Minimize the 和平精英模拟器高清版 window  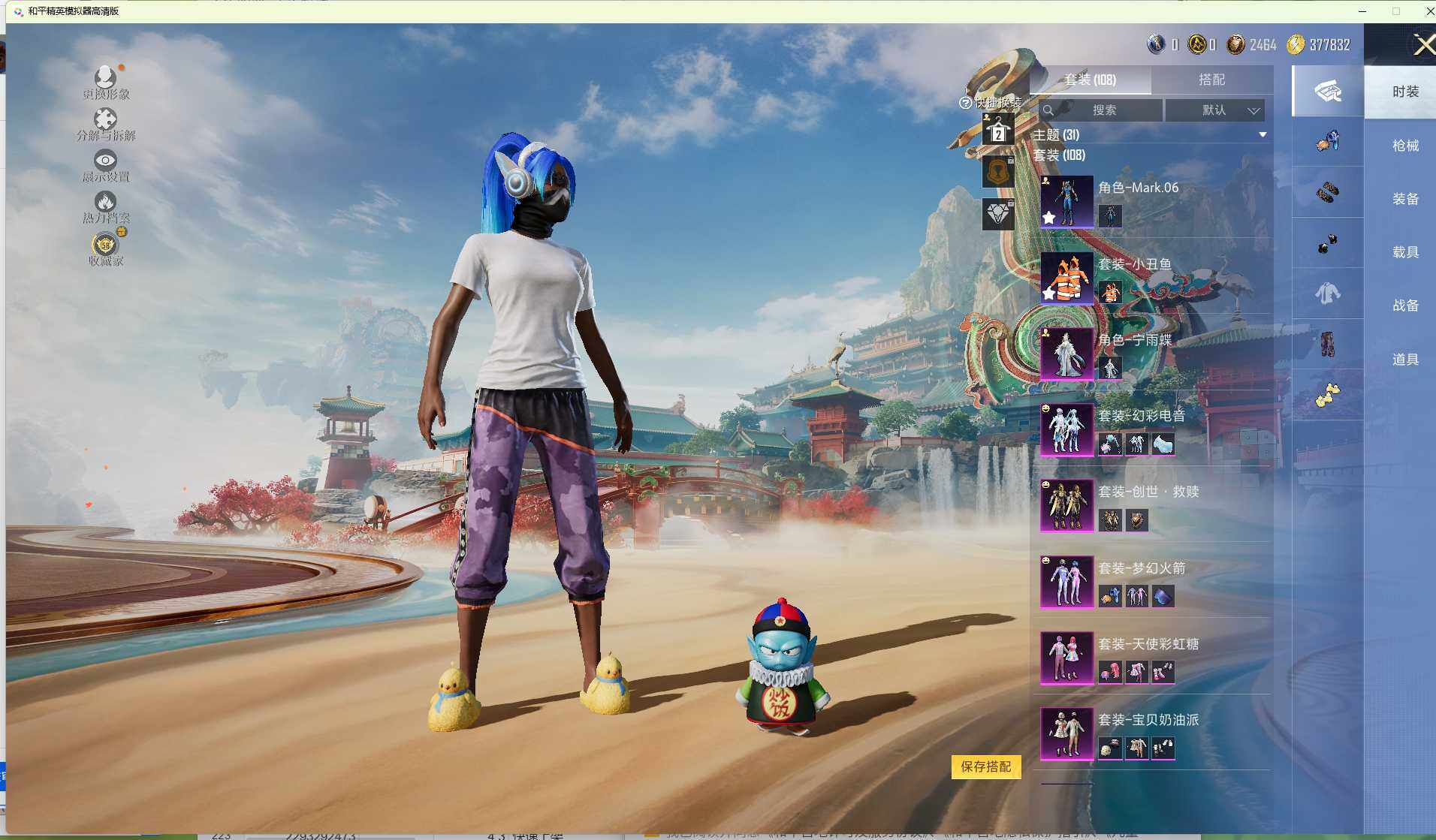[x=1362, y=11]
